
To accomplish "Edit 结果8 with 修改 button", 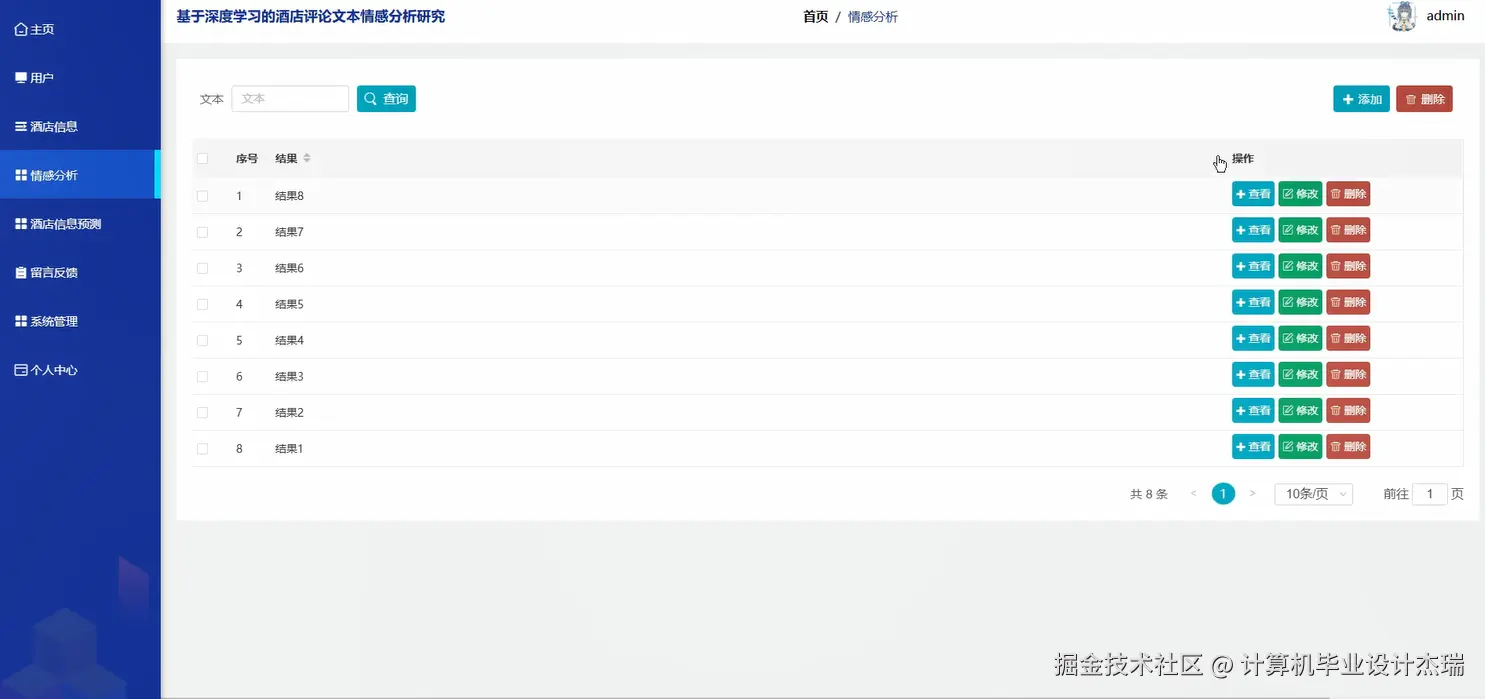I will 1300,194.
